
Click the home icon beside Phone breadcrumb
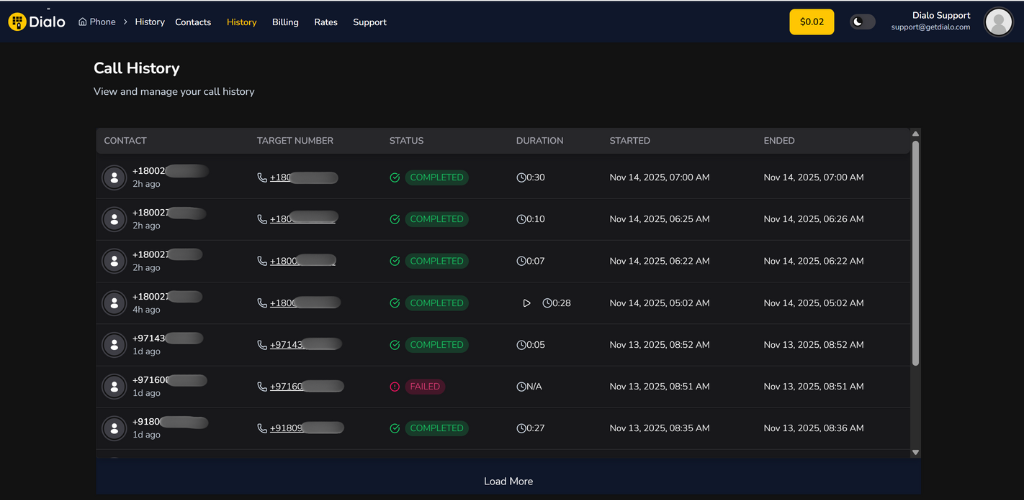click(x=83, y=22)
